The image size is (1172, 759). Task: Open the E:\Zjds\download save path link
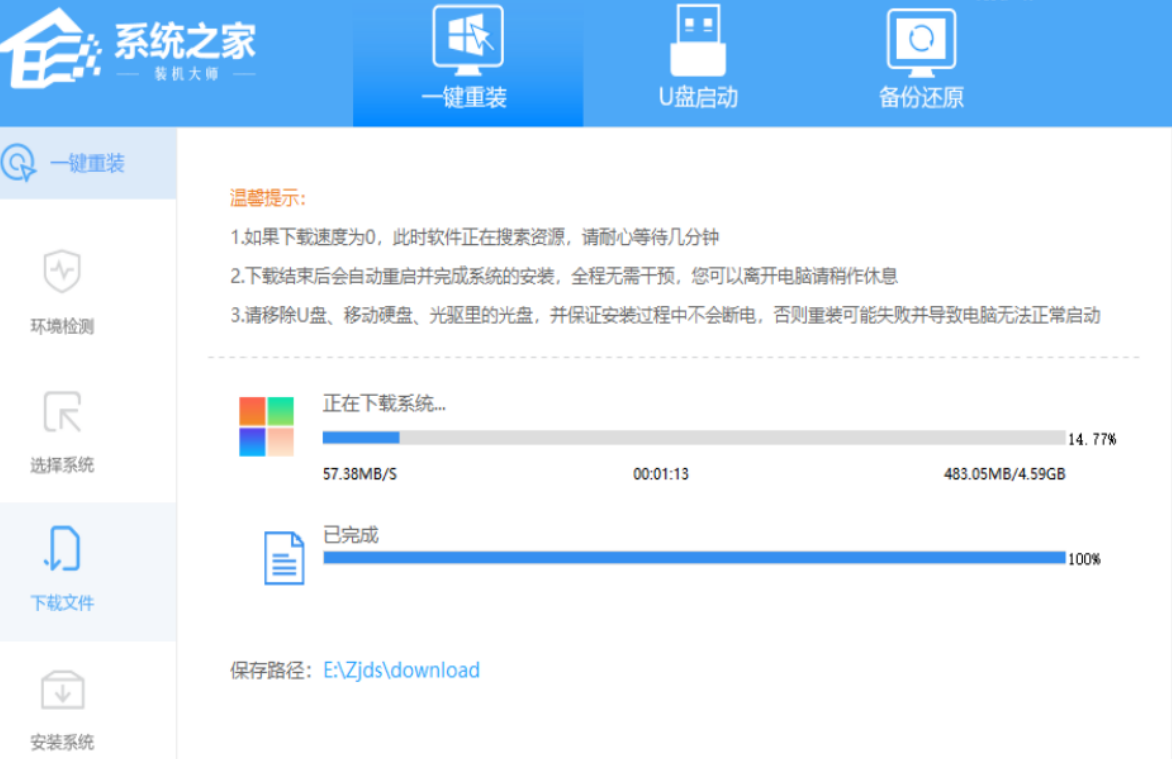[401, 670]
